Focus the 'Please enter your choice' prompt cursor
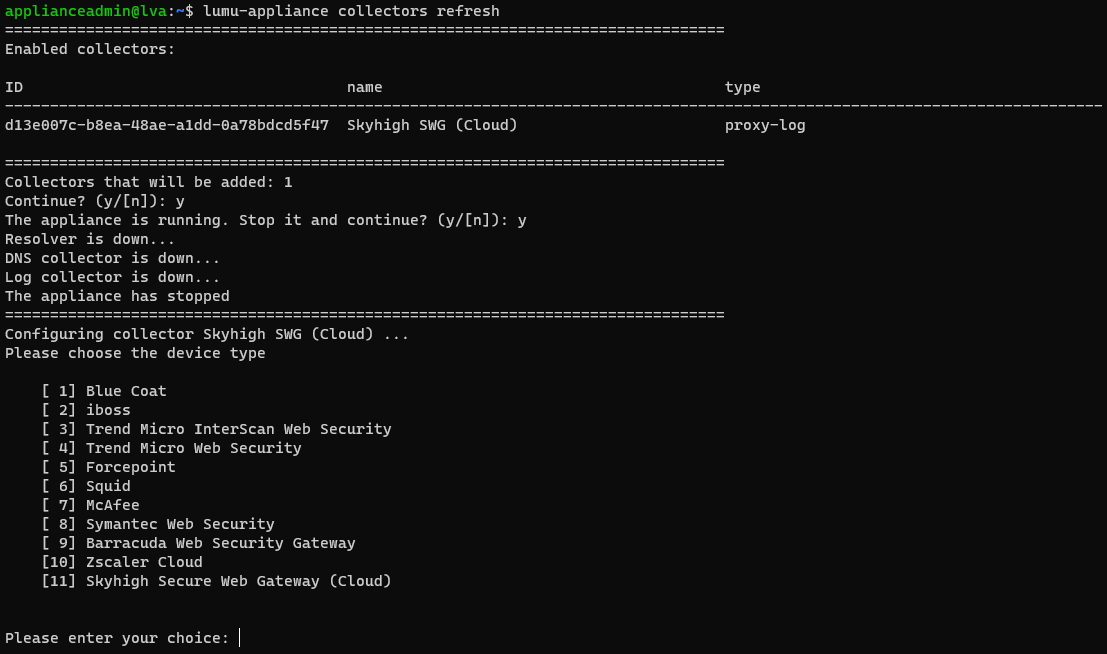The height and width of the screenshot is (654, 1107). [240, 638]
